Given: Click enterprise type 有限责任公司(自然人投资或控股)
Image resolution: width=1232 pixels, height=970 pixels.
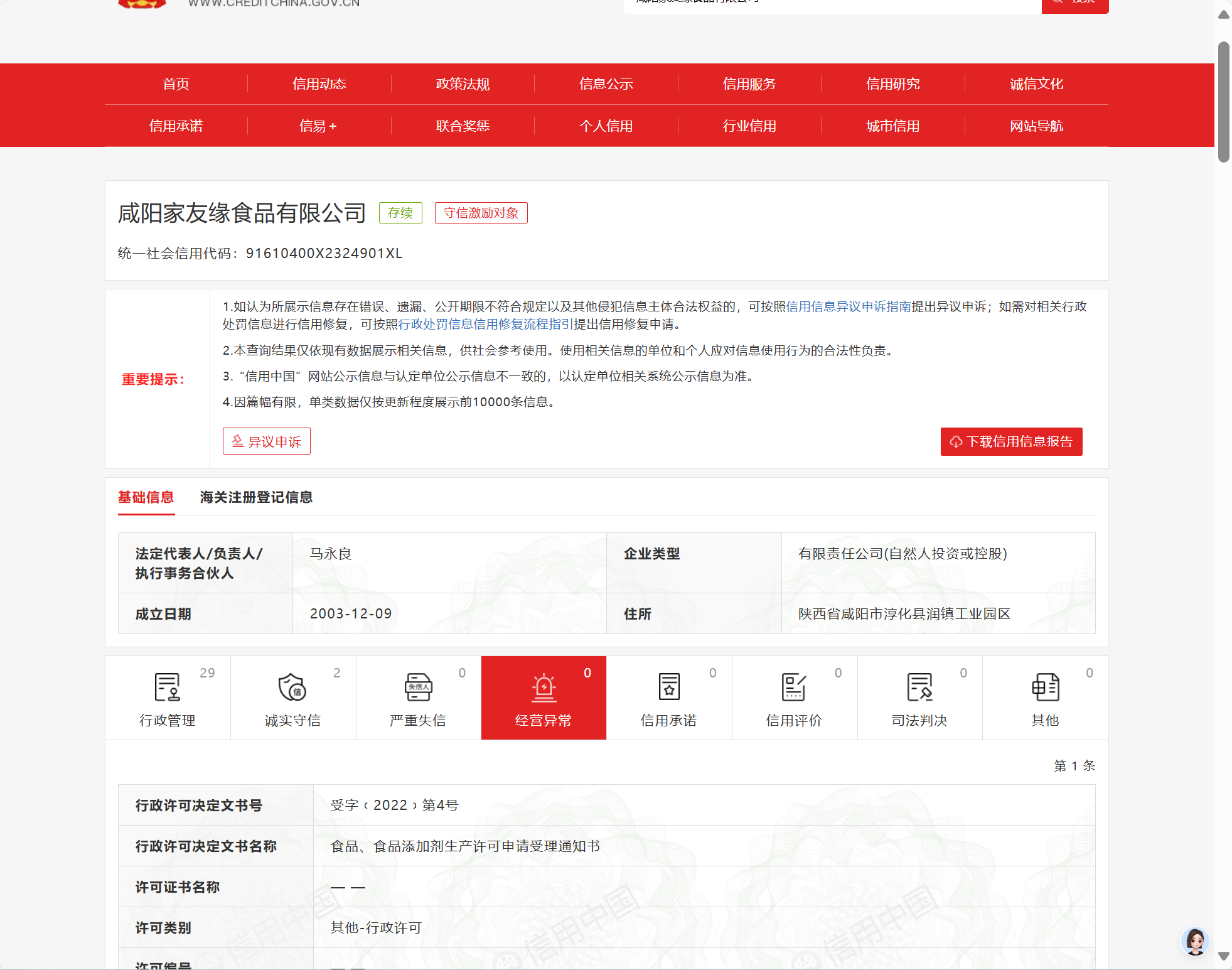Looking at the screenshot, I should pyautogui.click(x=903, y=554).
